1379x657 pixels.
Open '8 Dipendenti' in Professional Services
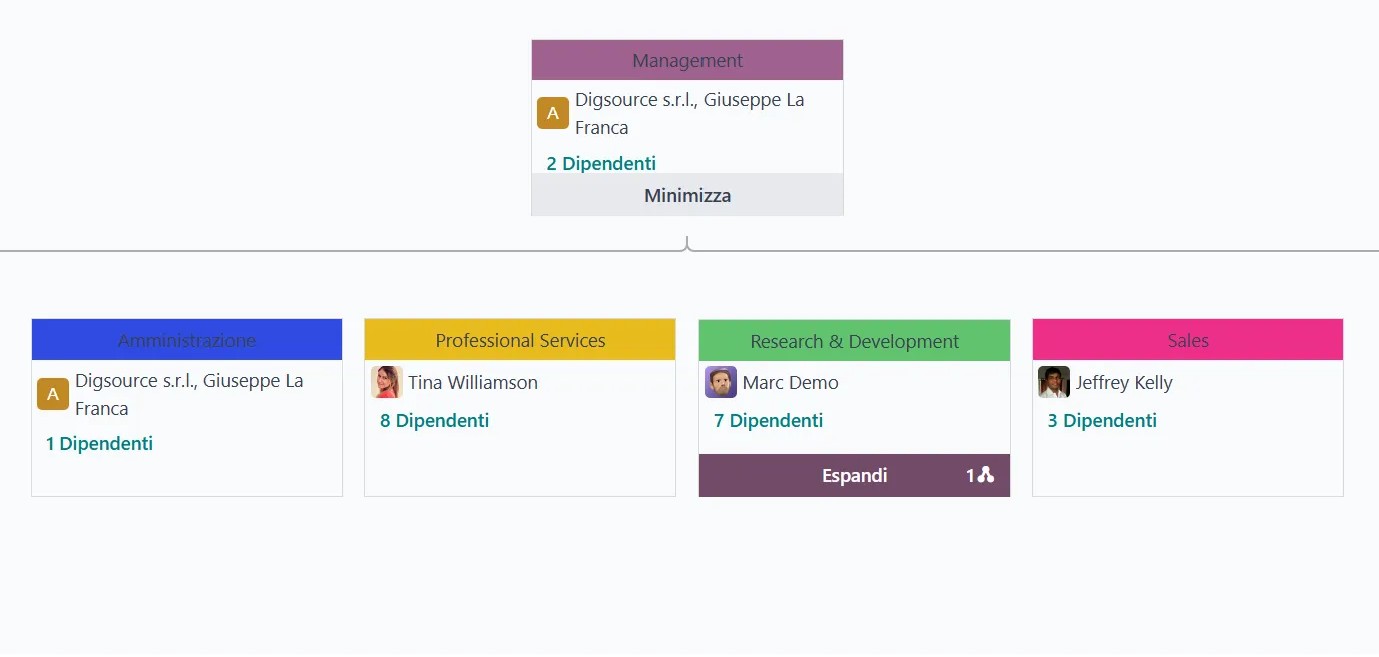point(434,420)
